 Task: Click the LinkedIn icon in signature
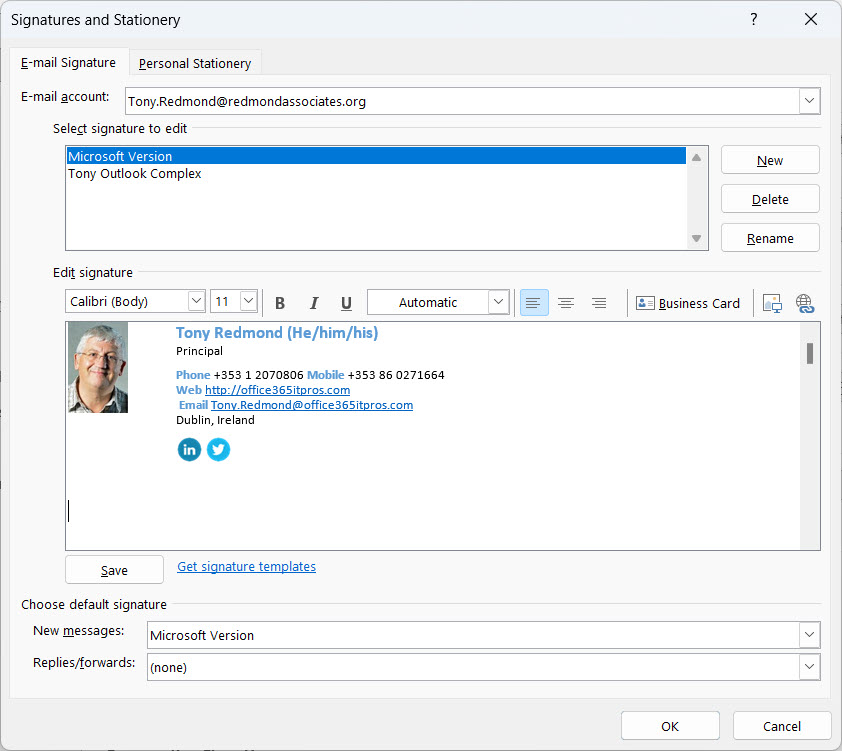[x=189, y=450]
